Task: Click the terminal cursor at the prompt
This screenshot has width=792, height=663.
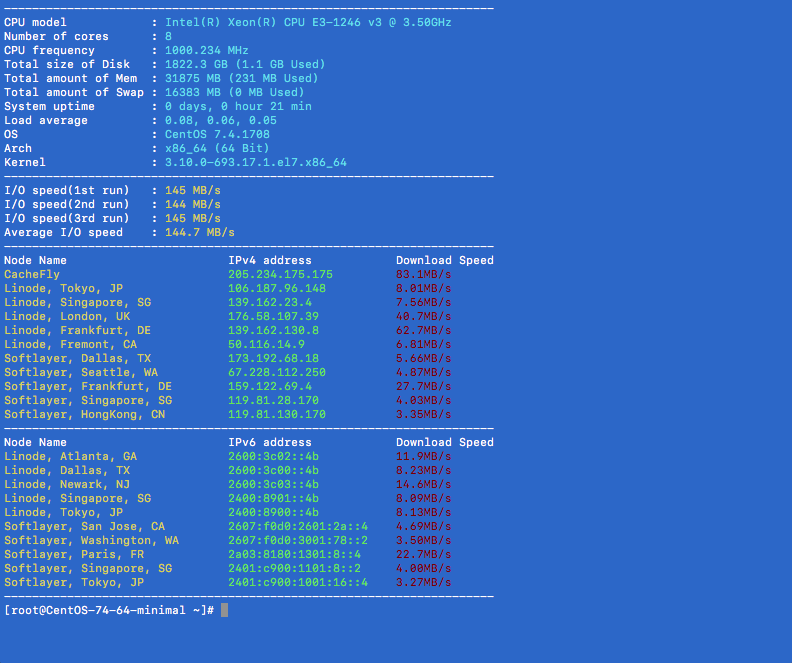Action: coord(225,610)
